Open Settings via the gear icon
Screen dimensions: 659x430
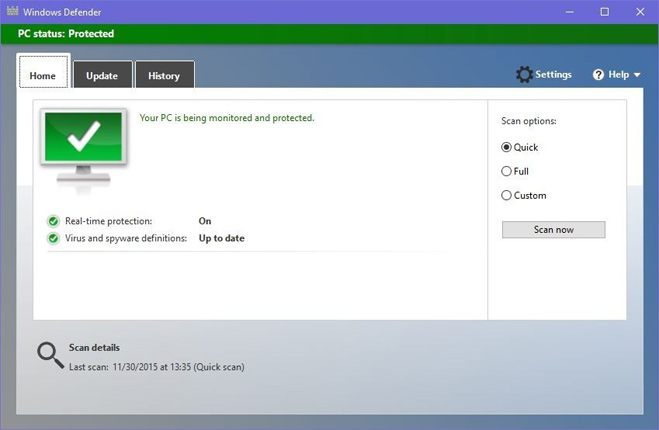pos(524,74)
